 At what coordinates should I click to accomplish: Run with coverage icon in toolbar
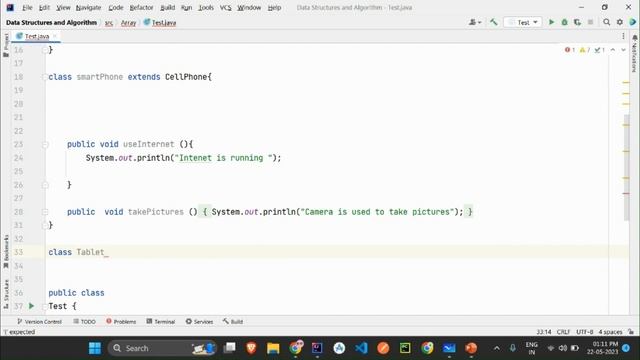pos(577,22)
